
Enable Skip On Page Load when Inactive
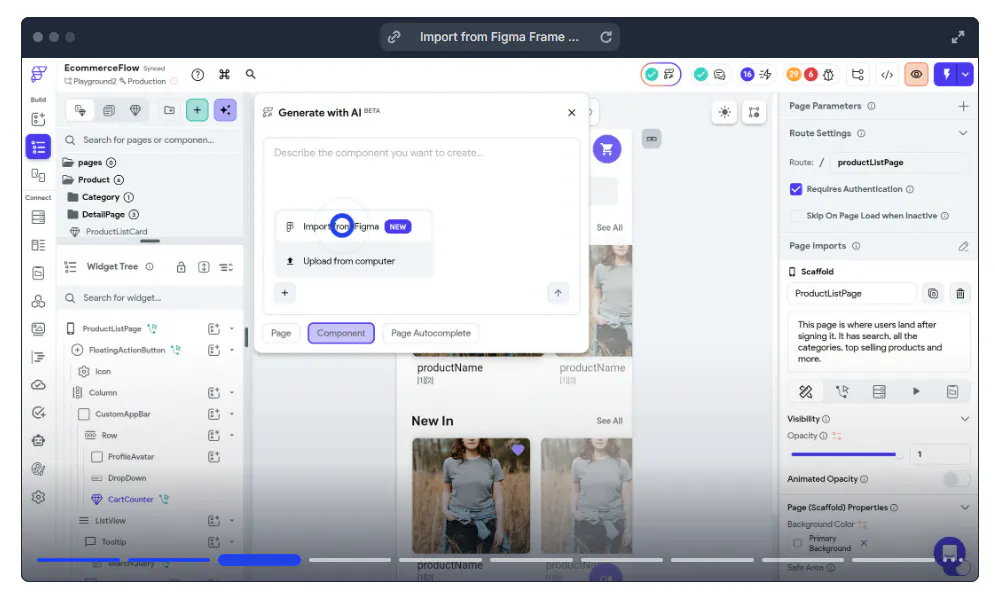click(796, 216)
